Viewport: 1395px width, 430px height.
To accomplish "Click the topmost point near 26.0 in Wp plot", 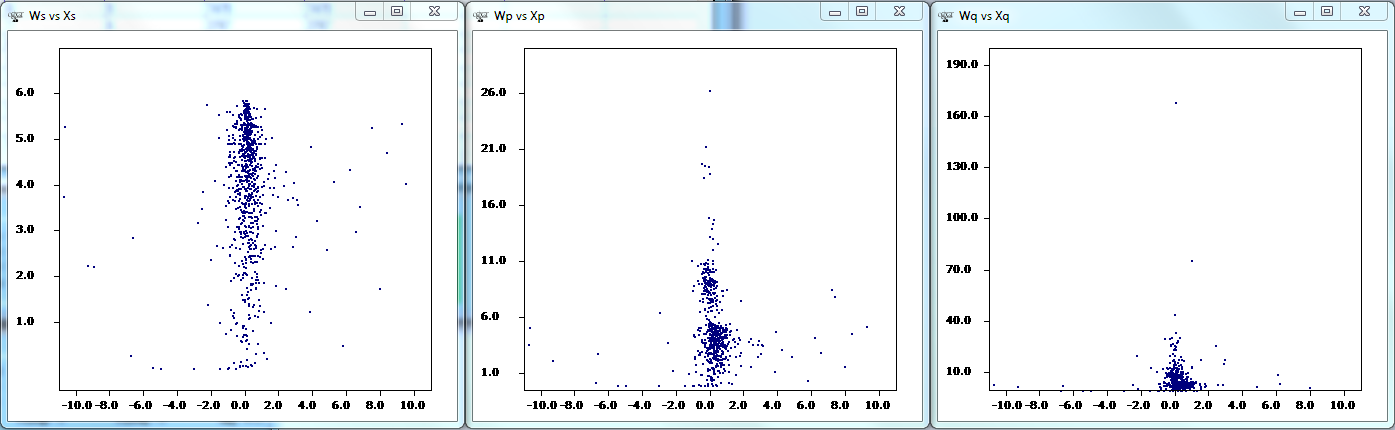I will [x=710, y=91].
